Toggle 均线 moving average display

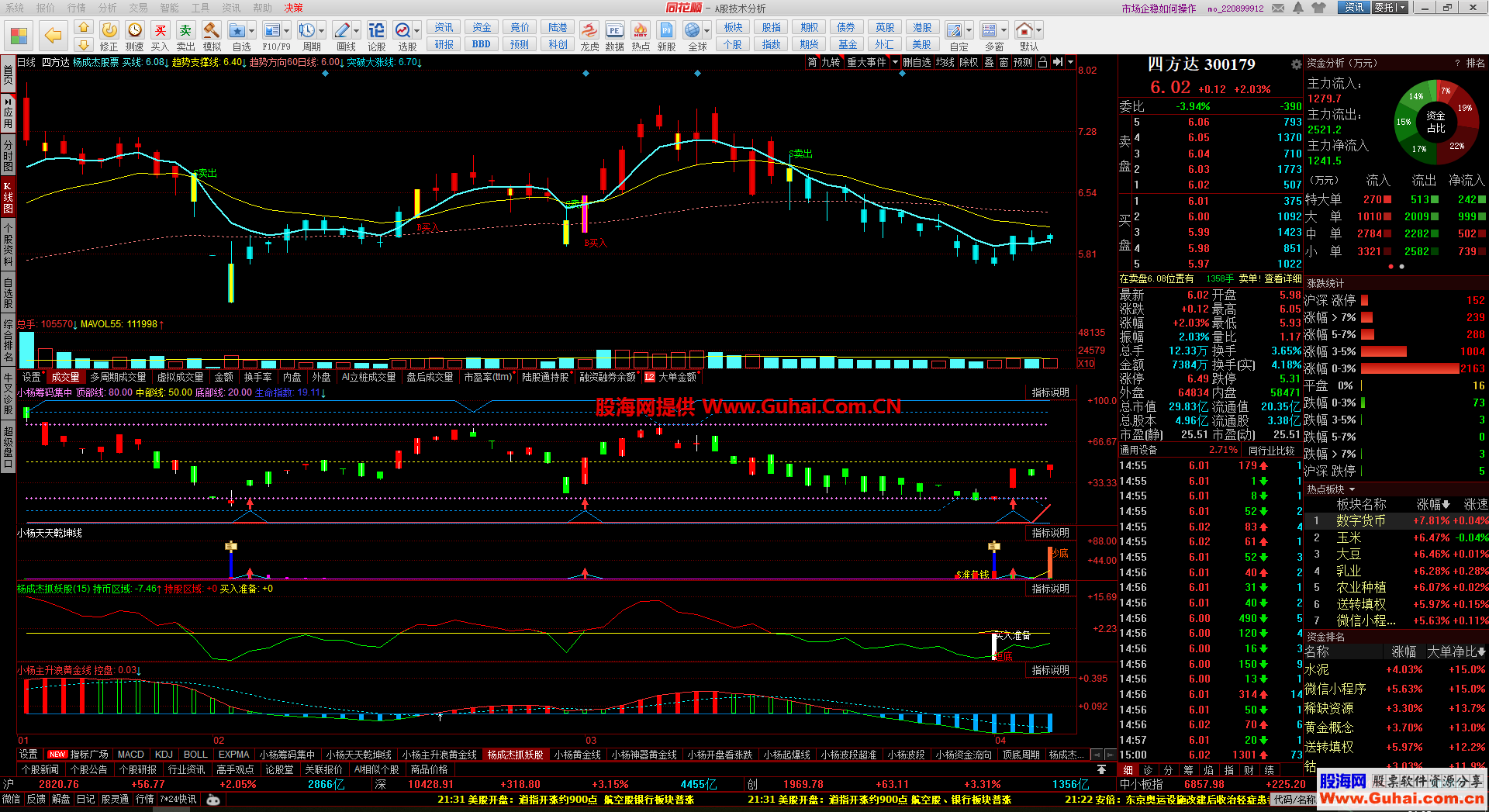click(945, 62)
